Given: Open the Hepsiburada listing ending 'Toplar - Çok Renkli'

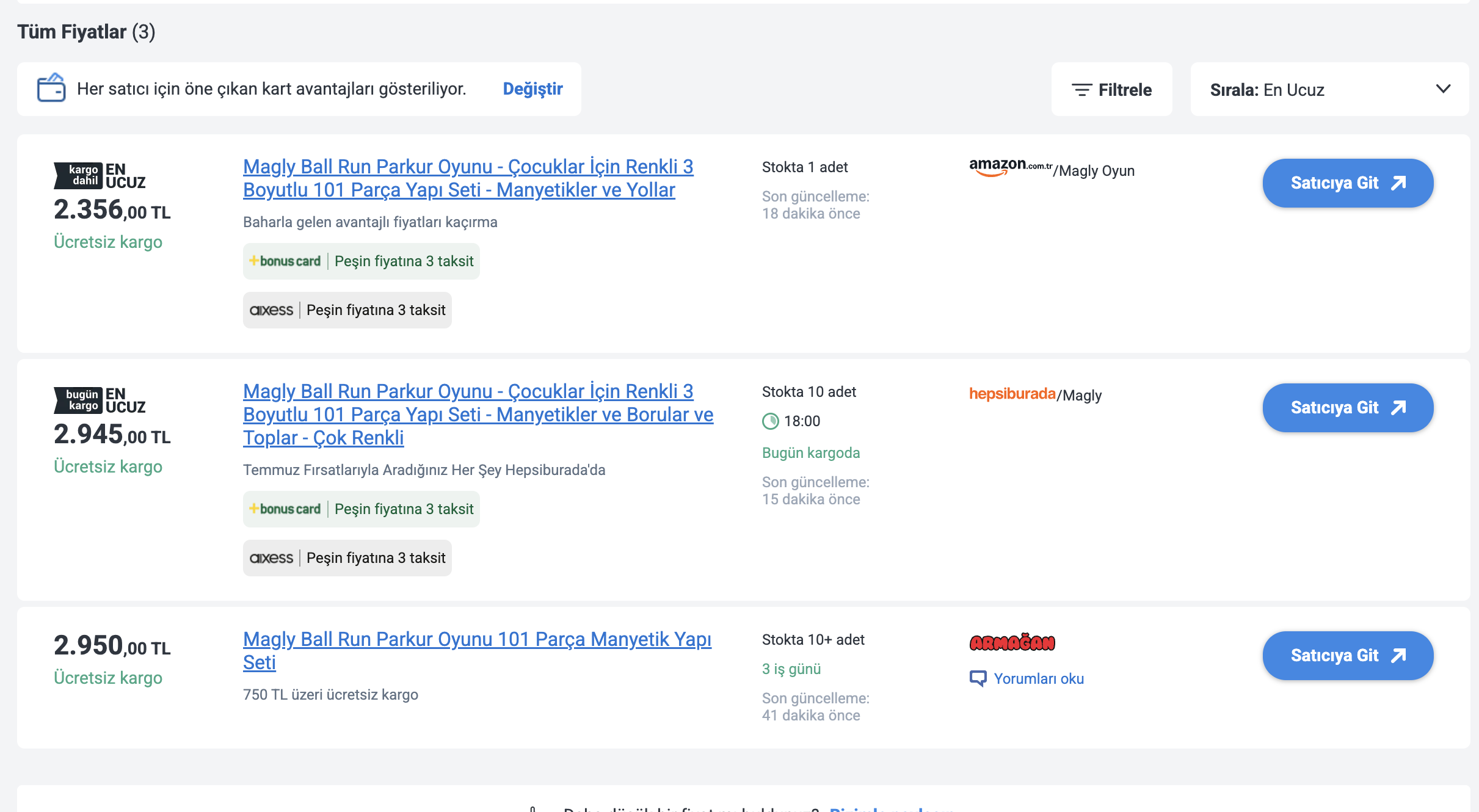Looking at the screenshot, I should pyautogui.click(x=478, y=414).
